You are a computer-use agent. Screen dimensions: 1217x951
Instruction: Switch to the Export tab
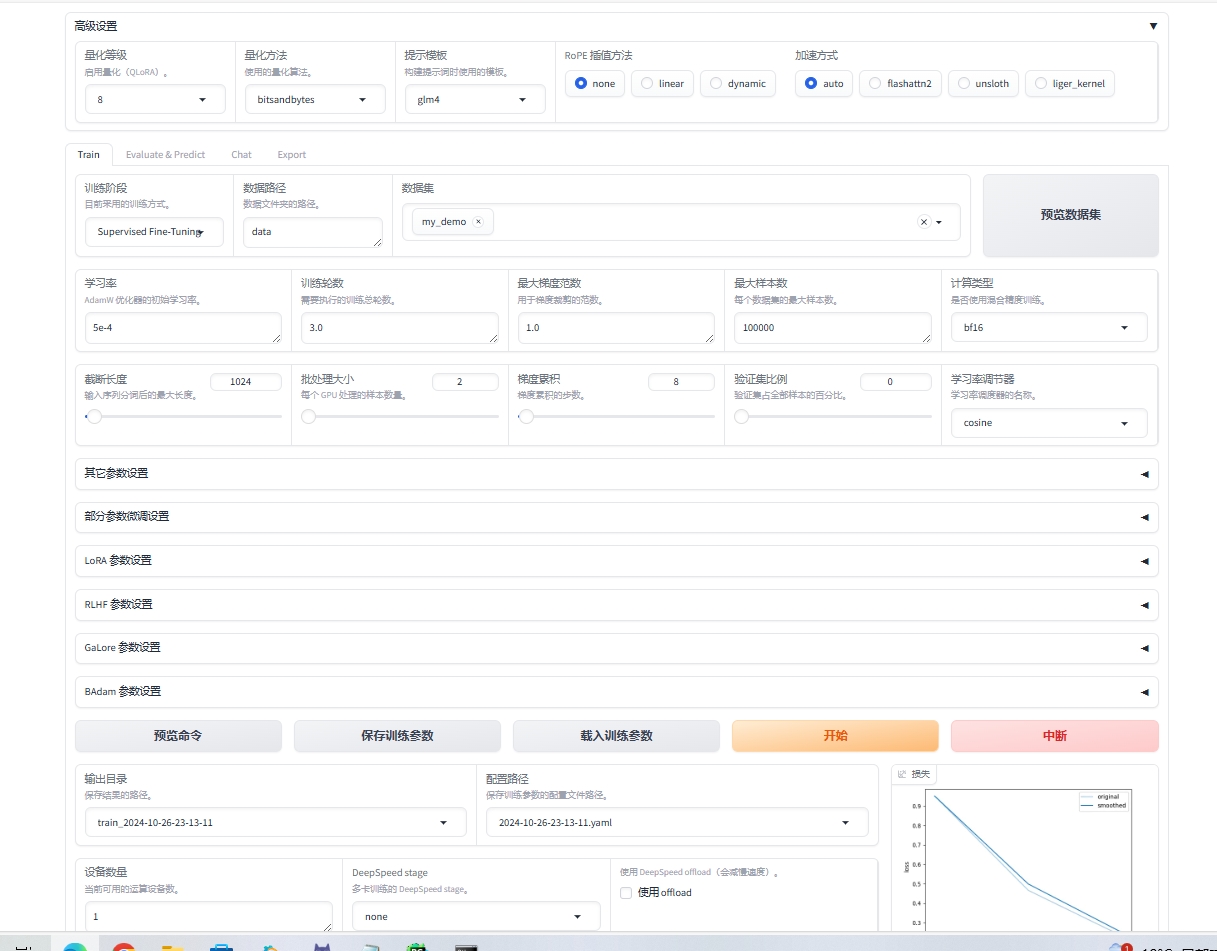tap(291, 155)
